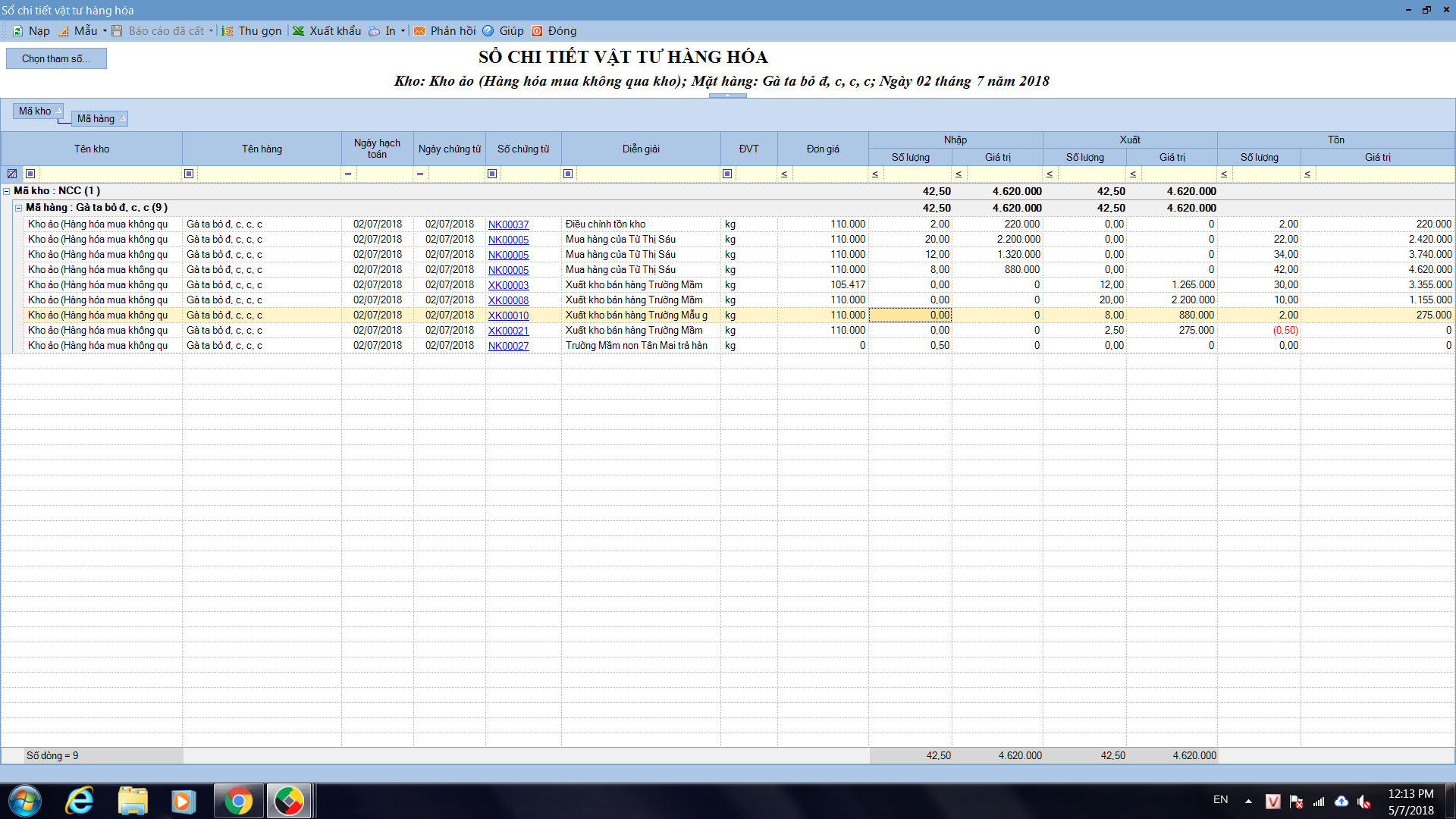Open filter condition icon for Tên kho
1456x819 pixels.
click(30, 174)
